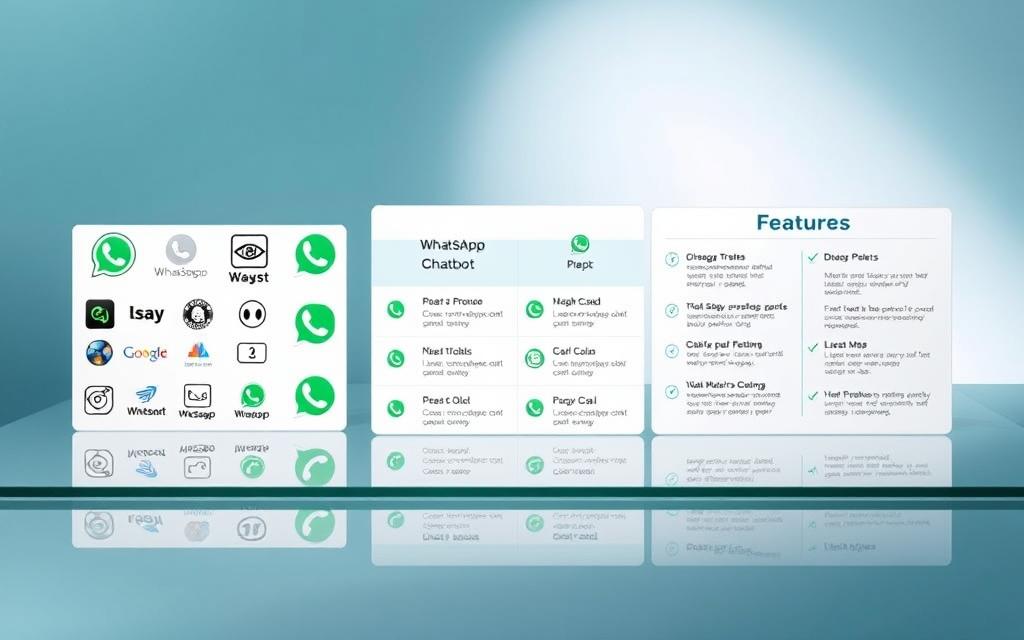Toggle the circle check beside Wal Mutelts Calmg
Screen dimensions: 1024x640
(x=671, y=392)
